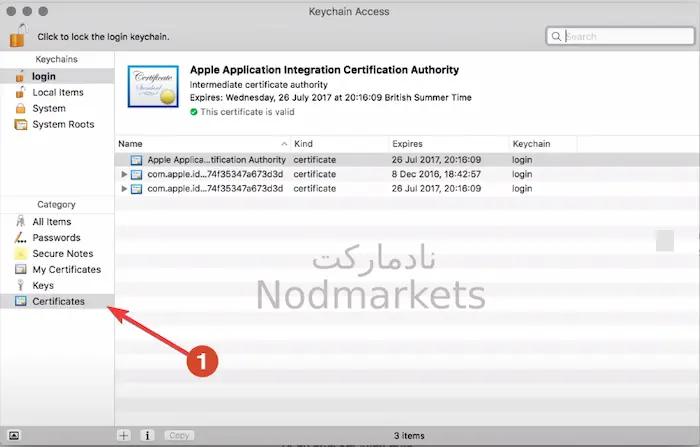700x447 pixels.
Task: Open item info with the i button
Action: (147, 435)
